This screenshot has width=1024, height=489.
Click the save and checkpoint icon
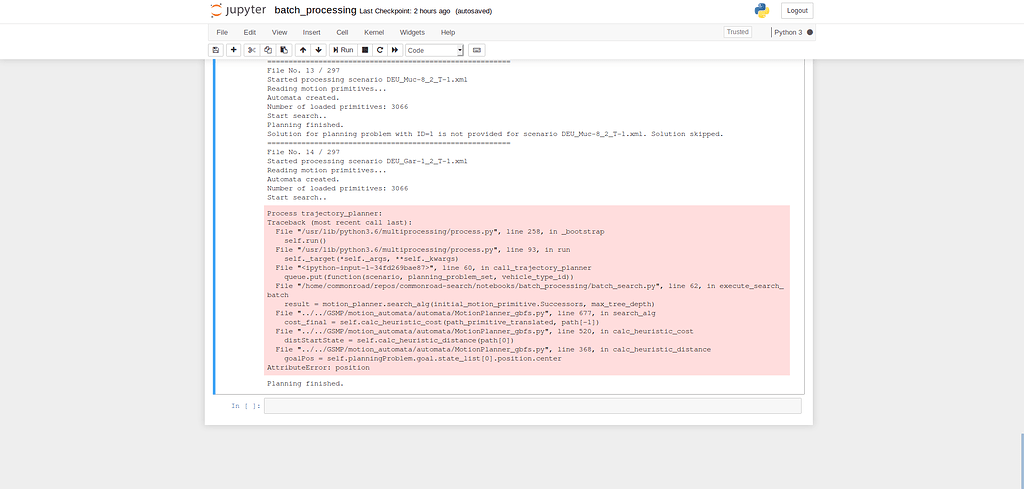(215, 50)
